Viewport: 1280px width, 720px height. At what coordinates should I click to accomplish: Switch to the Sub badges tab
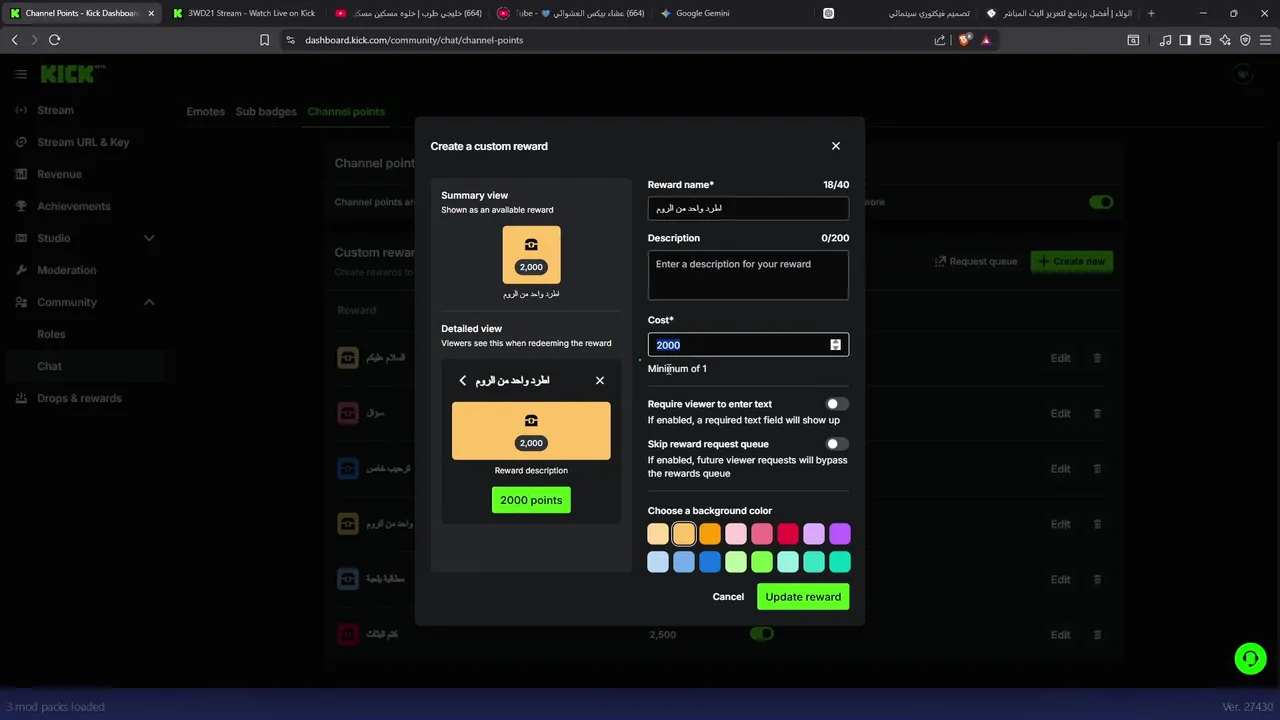tap(266, 111)
